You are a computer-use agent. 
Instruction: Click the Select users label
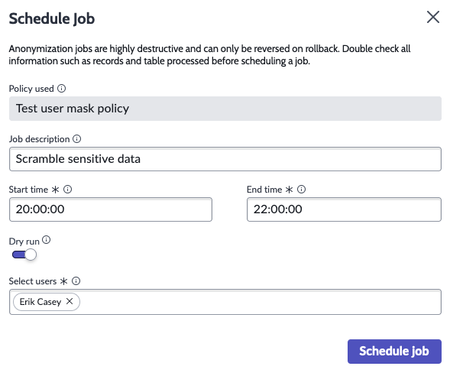tap(33, 281)
